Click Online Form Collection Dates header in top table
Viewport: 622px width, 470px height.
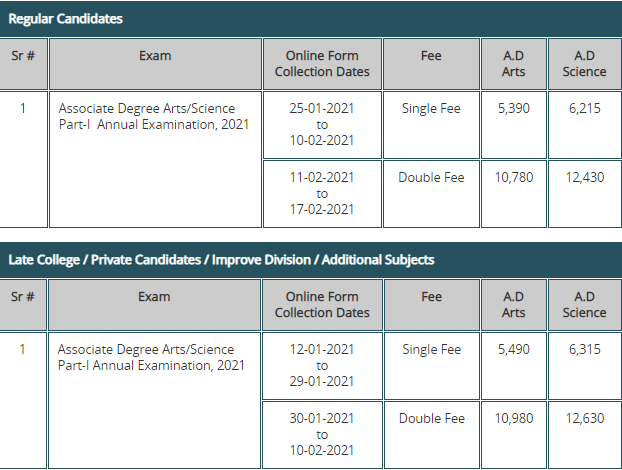[322, 64]
